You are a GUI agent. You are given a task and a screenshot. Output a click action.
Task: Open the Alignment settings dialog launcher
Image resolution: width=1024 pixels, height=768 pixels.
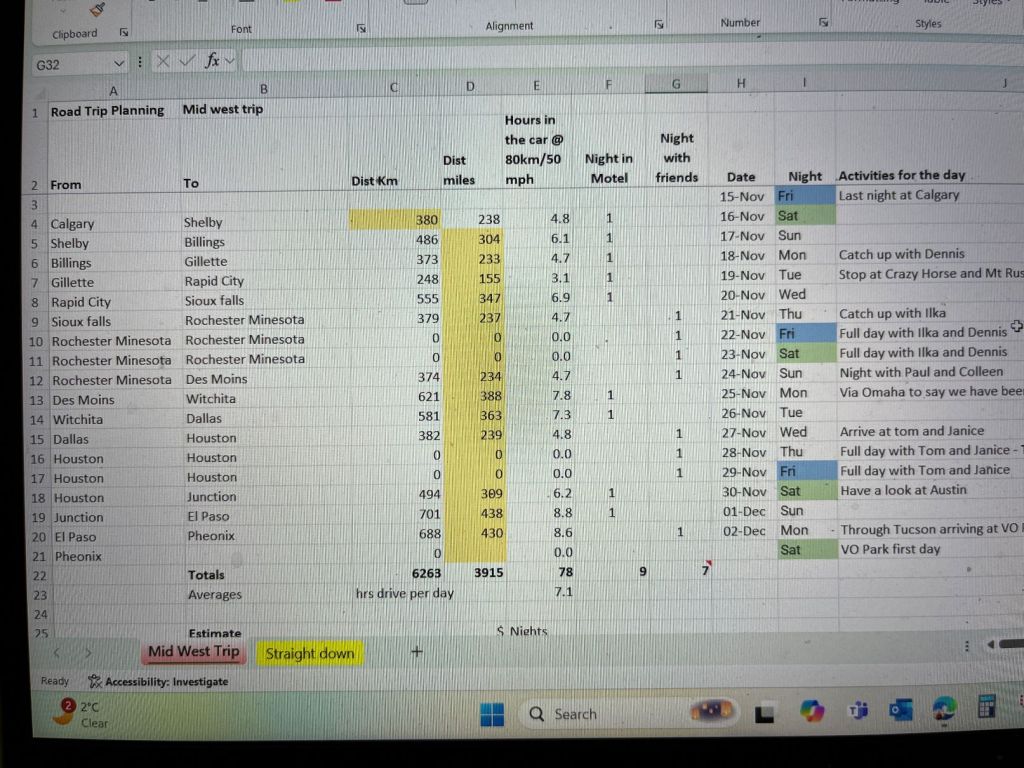[x=659, y=24]
